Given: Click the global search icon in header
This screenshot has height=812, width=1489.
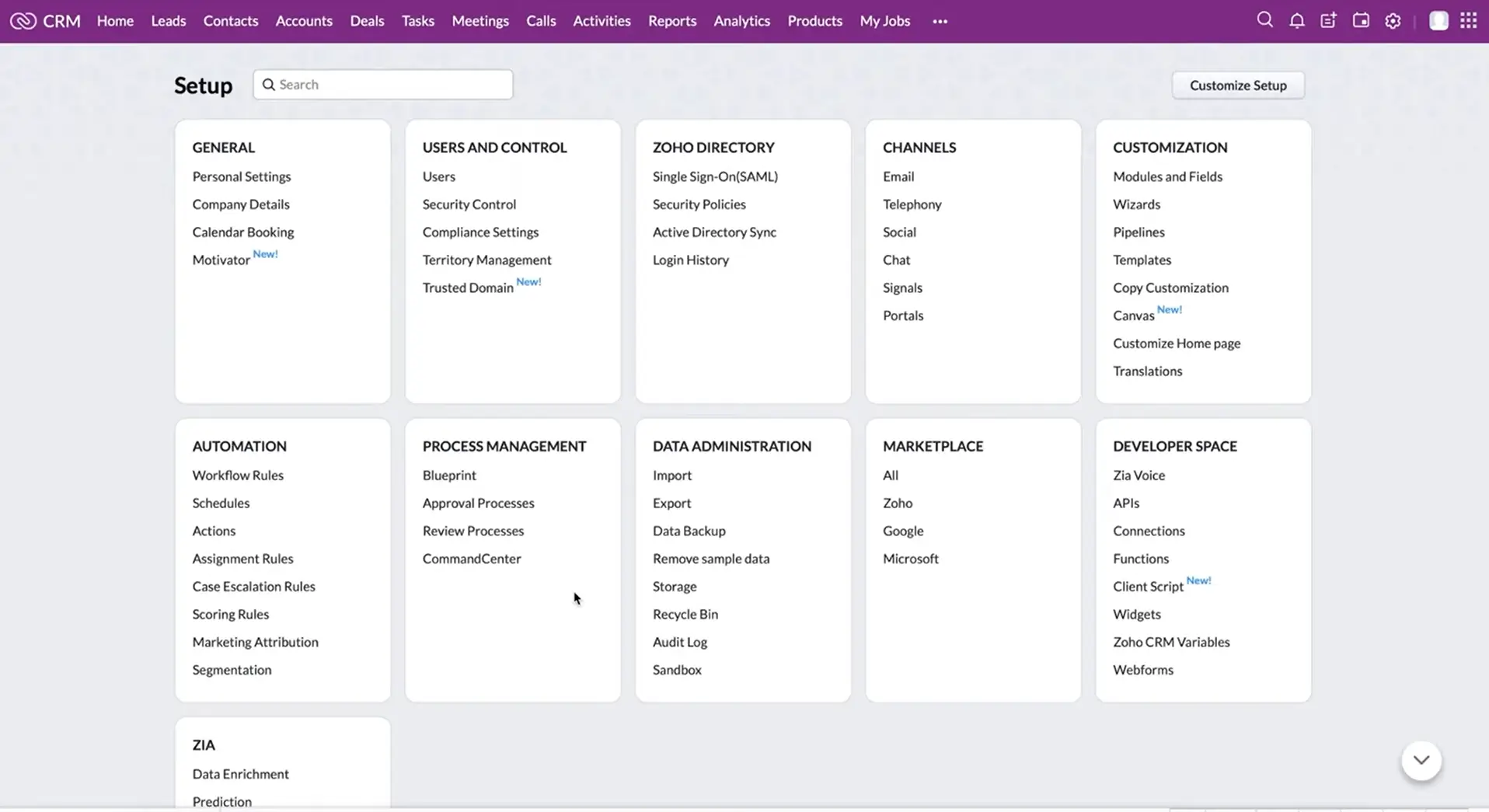Looking at the screenshot, I should [1264, 20].
